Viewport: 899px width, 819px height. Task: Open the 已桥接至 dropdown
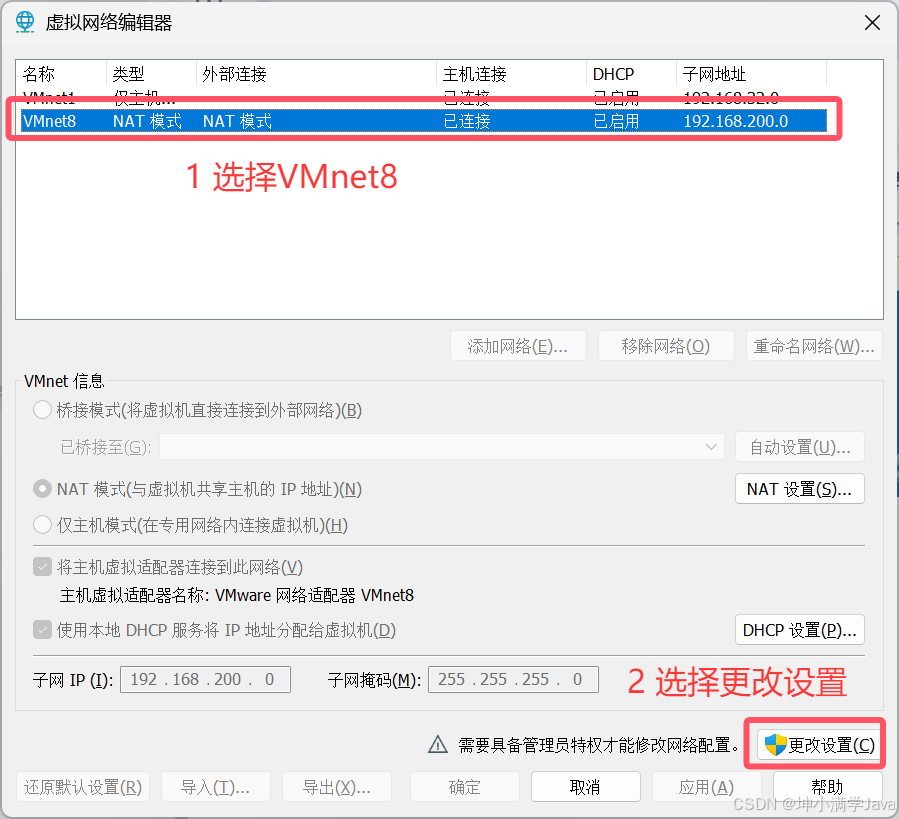tap(441, 447)
